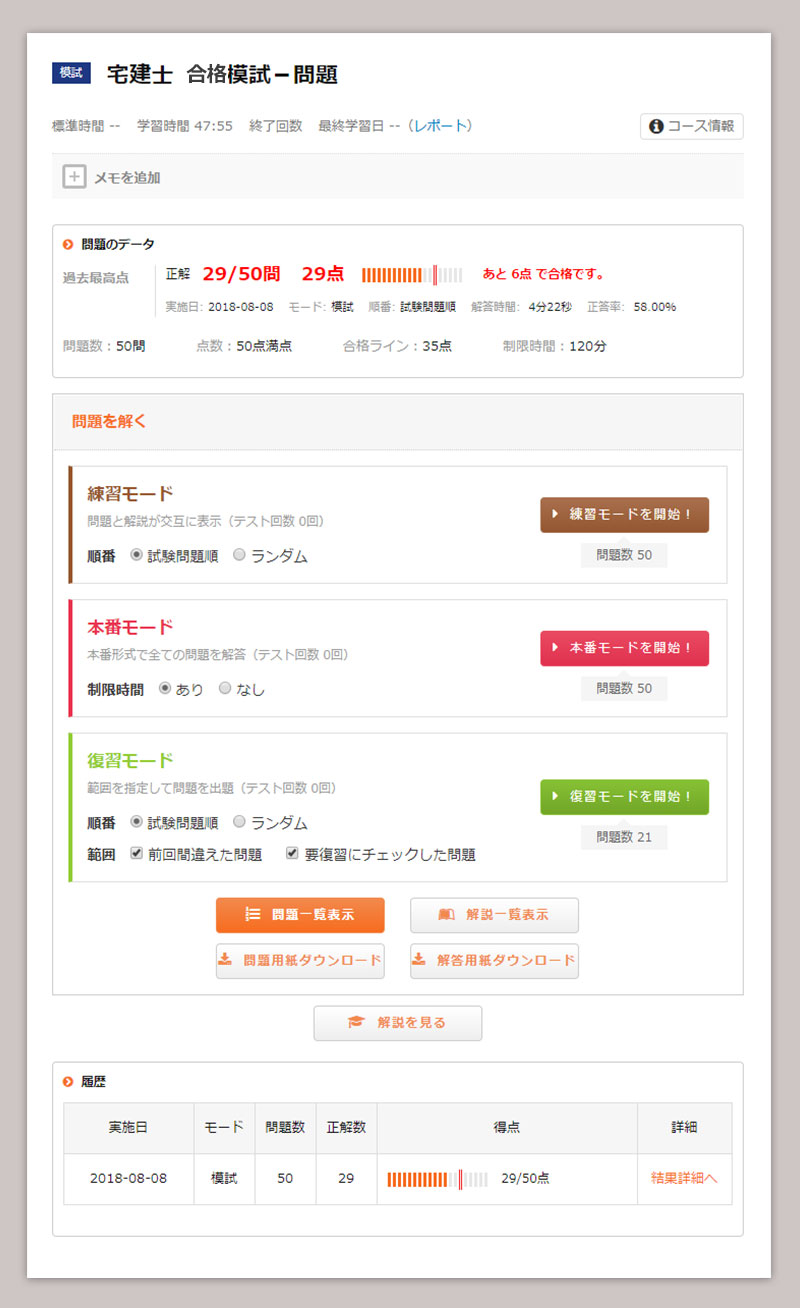Click download icon on 解答用紙ダウンロード

tap(419, 960)
